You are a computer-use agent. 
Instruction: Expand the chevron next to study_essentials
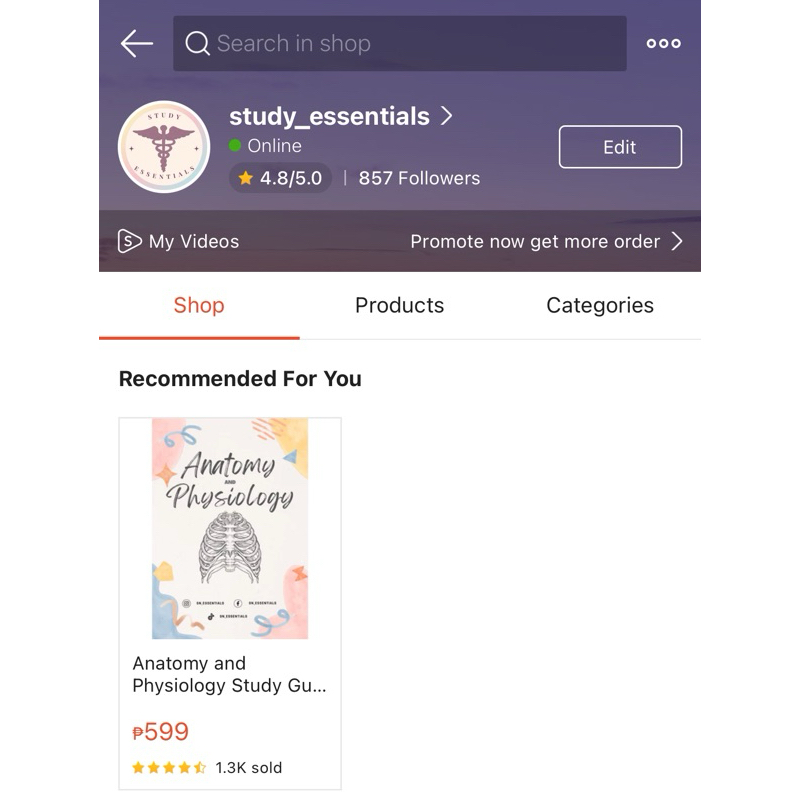447,116
